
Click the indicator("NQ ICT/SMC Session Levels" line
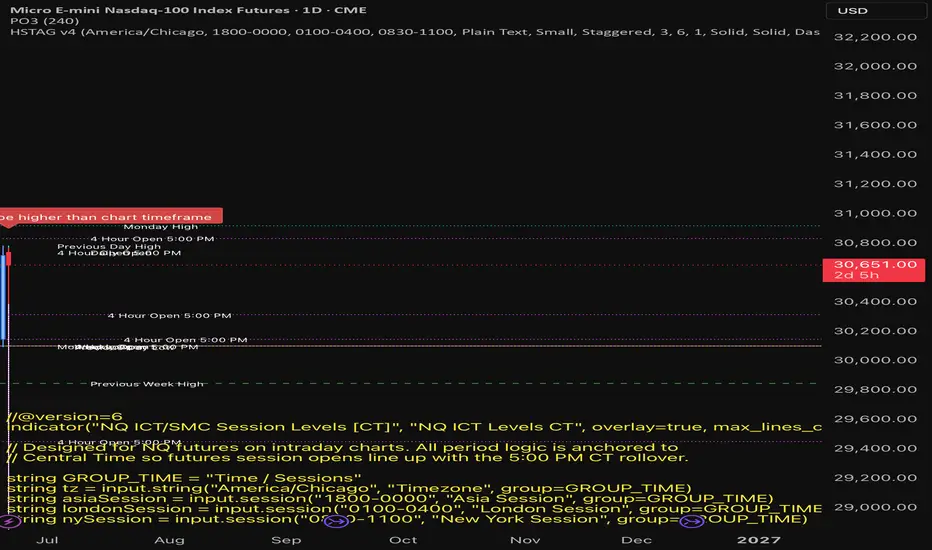click(x=414, y=427)
